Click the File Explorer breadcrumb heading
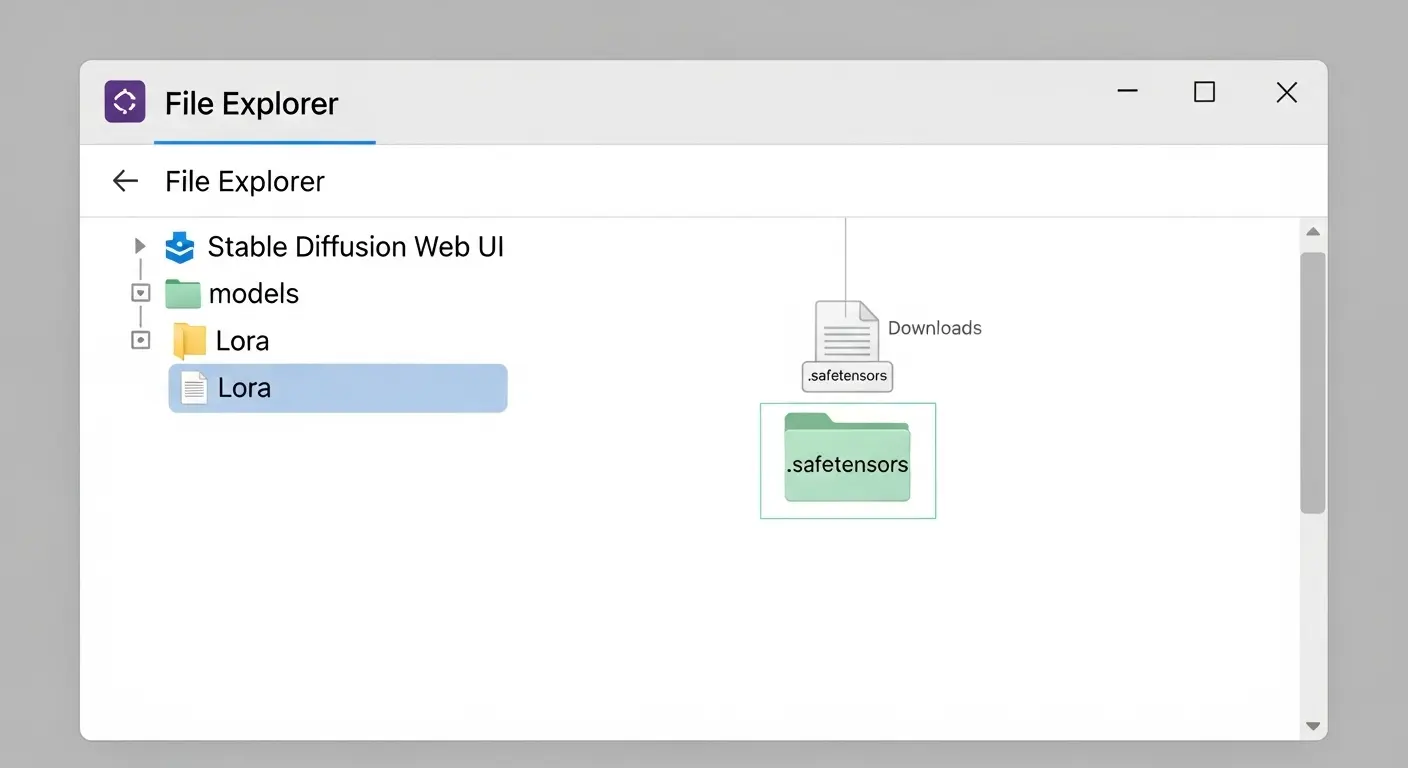Image resolution: width=1408 pixels, height=768 pixels. pos(245,181)
